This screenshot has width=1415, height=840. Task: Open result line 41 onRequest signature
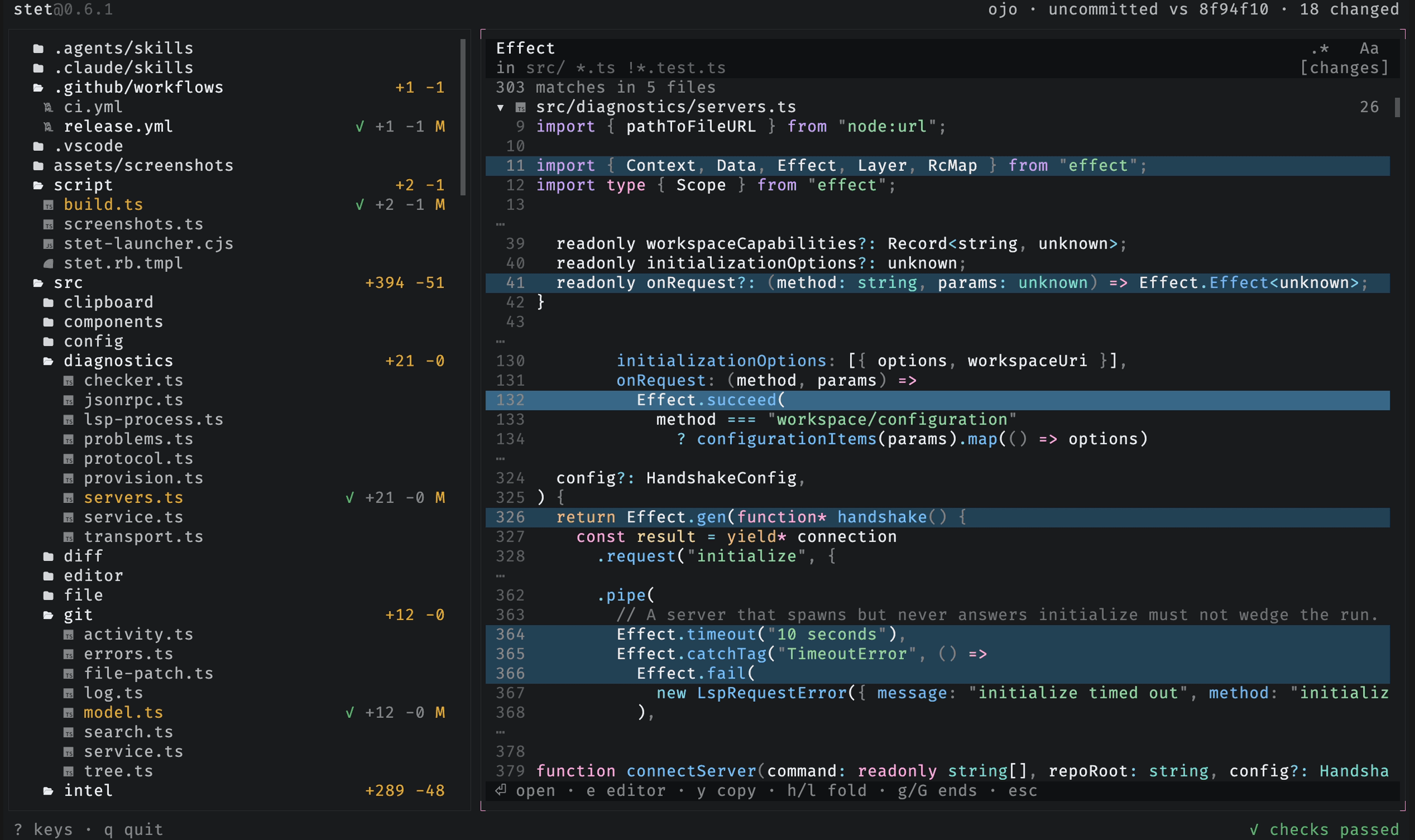937,283
